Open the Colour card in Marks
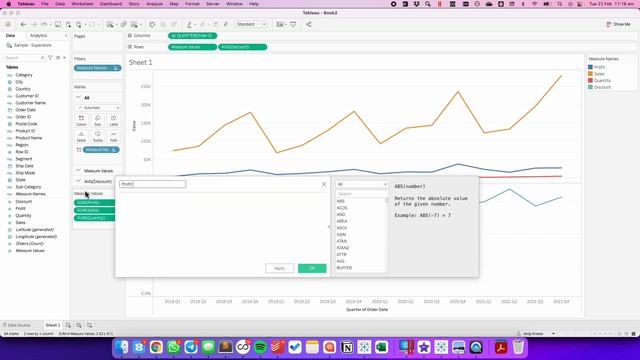The image size is (640, 360). (x=81, y=120)
